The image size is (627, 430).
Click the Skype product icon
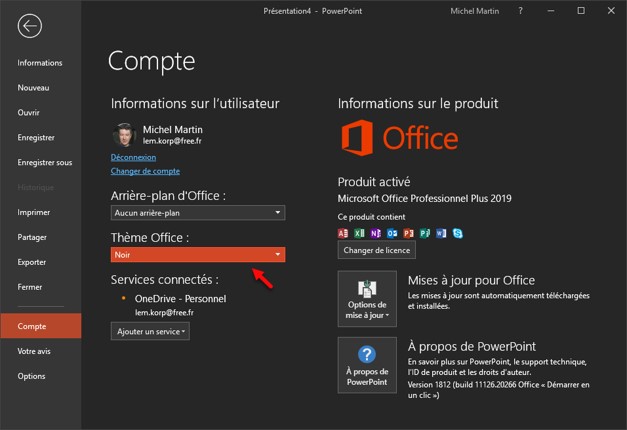(457, 233)
